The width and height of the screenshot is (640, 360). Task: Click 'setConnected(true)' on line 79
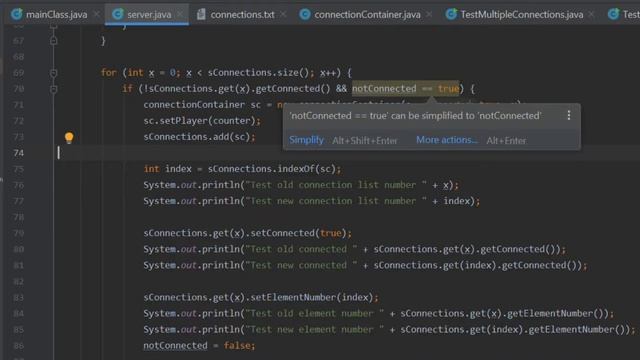click(298, 233)
